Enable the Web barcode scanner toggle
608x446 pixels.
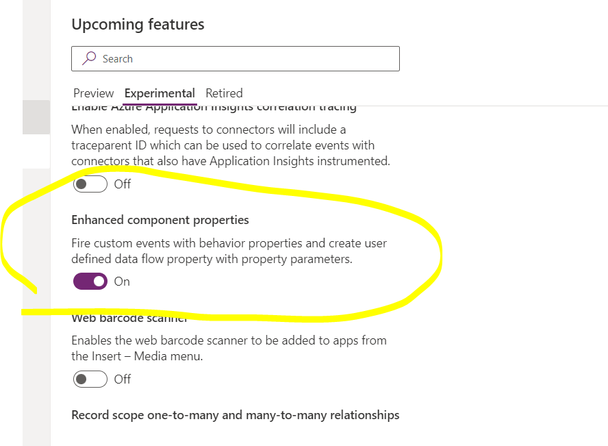click(x=90, y=379)
